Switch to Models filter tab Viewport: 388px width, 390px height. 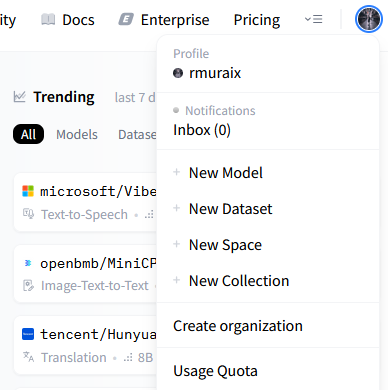coord(77,135)
